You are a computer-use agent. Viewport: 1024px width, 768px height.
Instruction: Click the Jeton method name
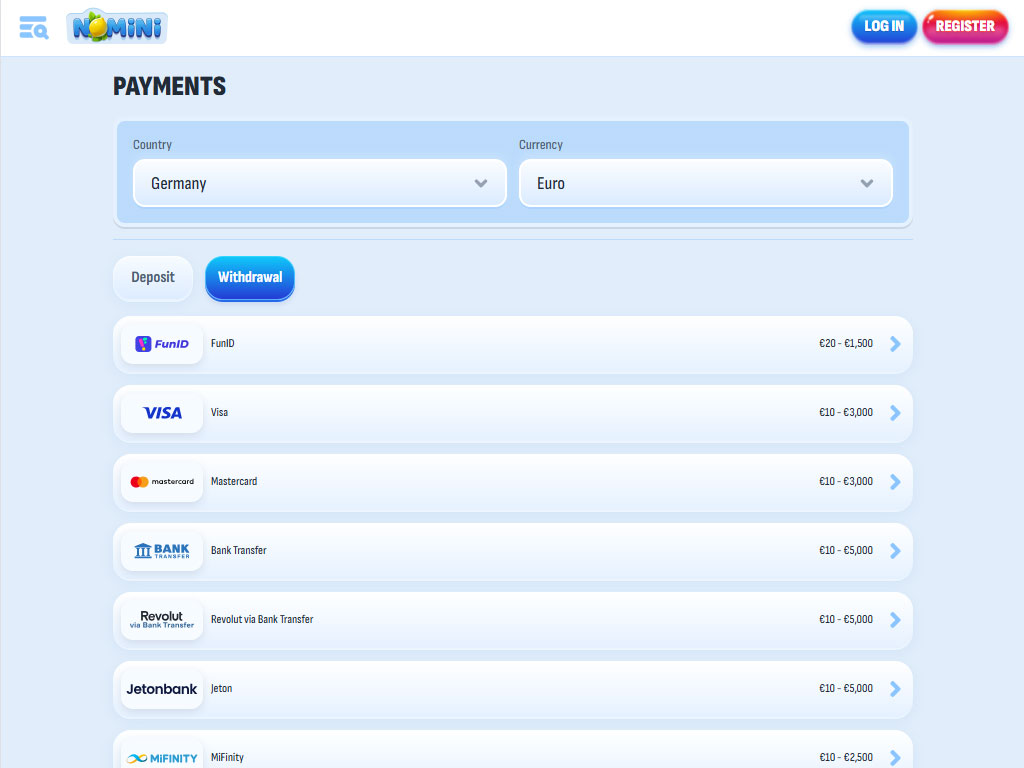pyautogui.click(x=221, y=688)
